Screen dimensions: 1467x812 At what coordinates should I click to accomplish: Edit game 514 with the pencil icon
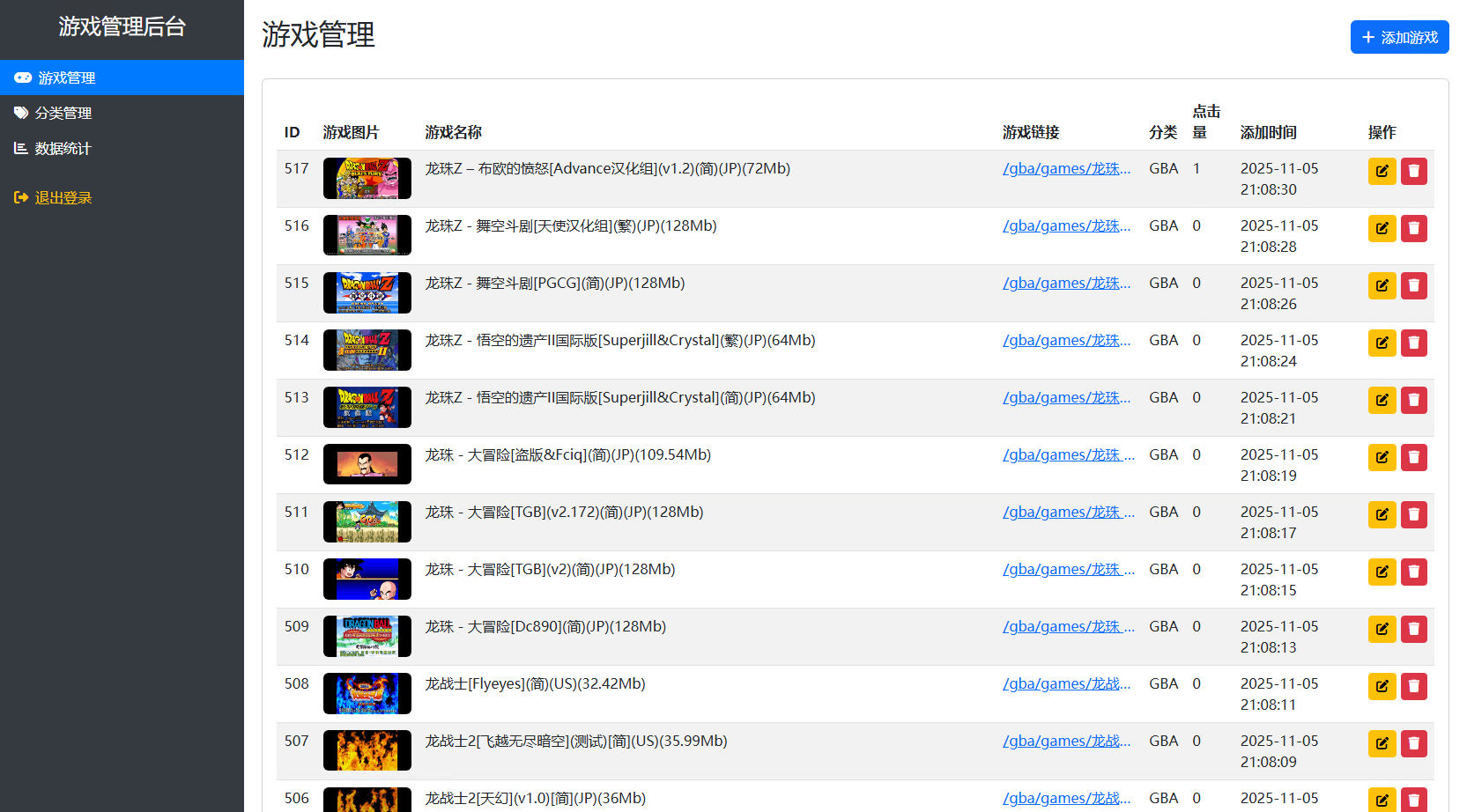click(x=1382, y=343)
